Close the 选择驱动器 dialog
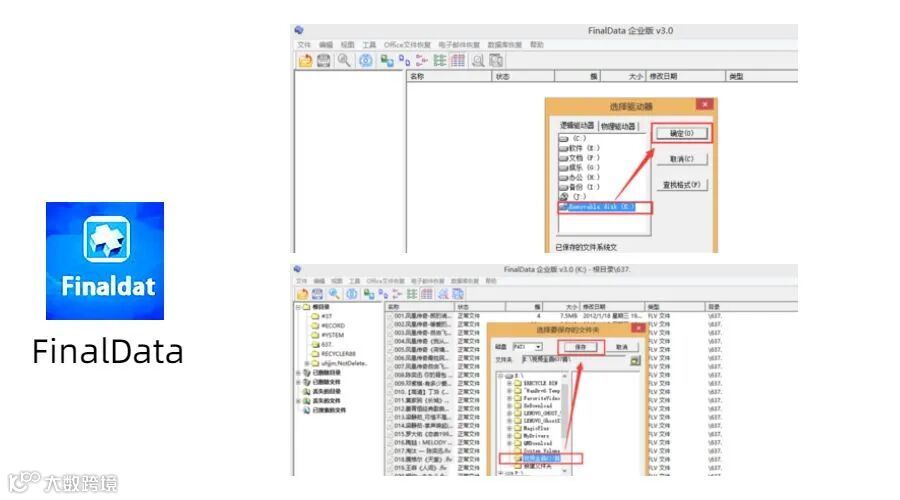The image size is (900, 500). (704, 104)
